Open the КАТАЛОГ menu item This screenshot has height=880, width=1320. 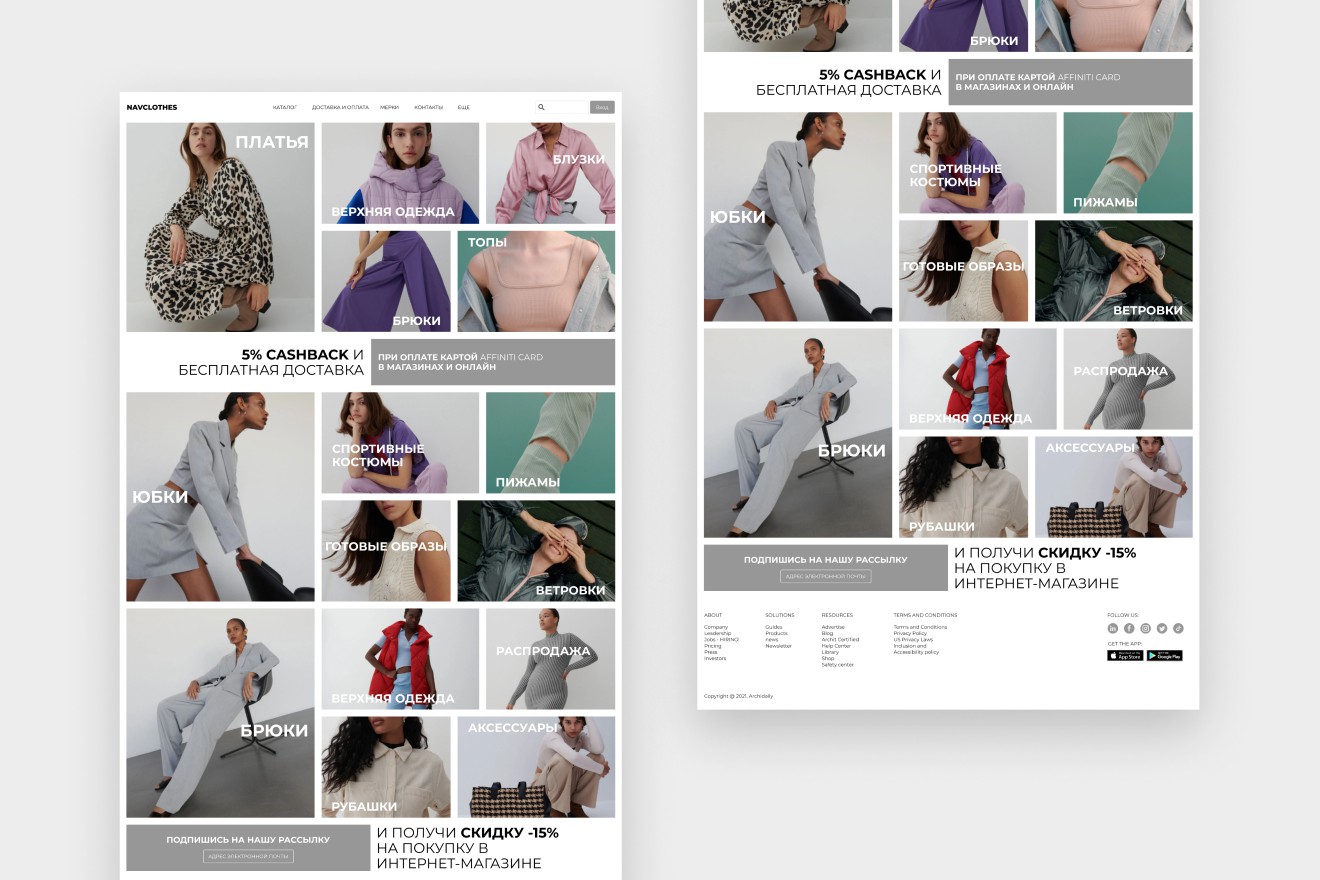pyautogui.click(x=285, y=107)
